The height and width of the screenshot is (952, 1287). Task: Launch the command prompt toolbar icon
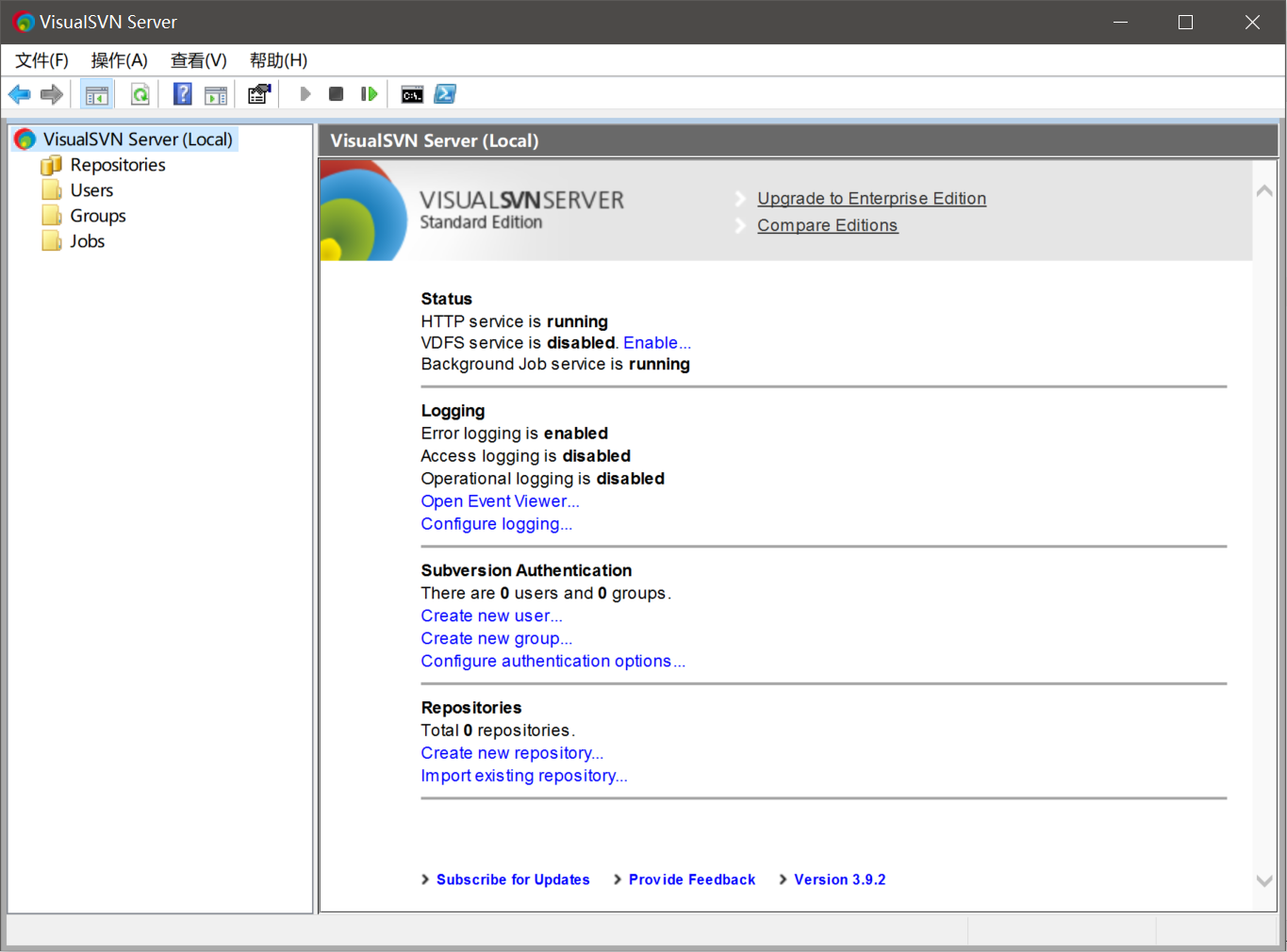[412, 94]
